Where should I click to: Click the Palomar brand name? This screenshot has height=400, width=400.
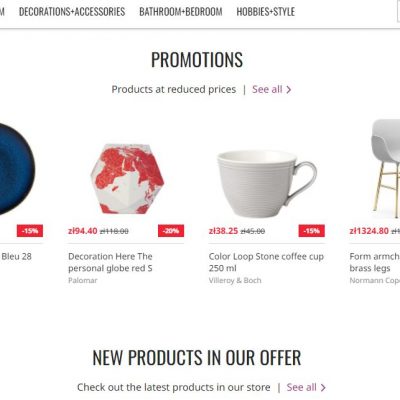click(x=83, y=280)
